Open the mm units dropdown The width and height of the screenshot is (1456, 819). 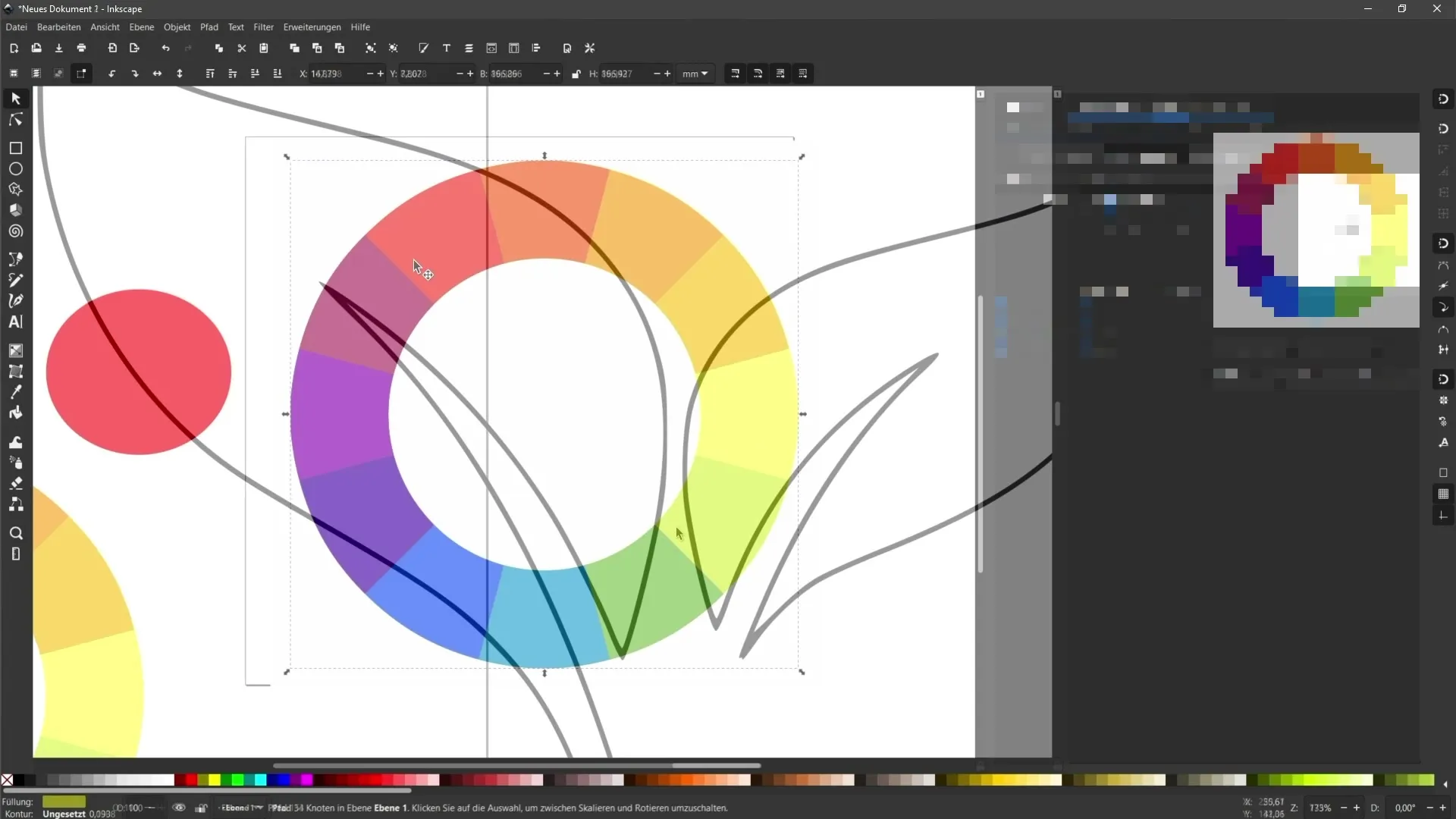point(695,74)
